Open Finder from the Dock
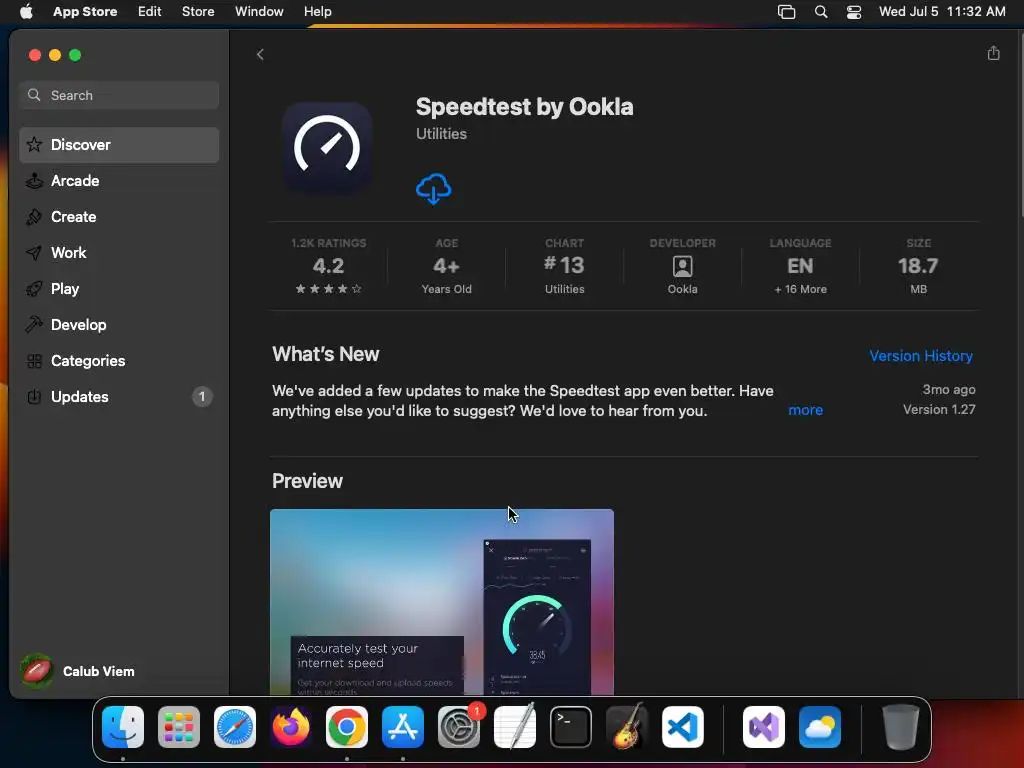 tap(123, 727)
